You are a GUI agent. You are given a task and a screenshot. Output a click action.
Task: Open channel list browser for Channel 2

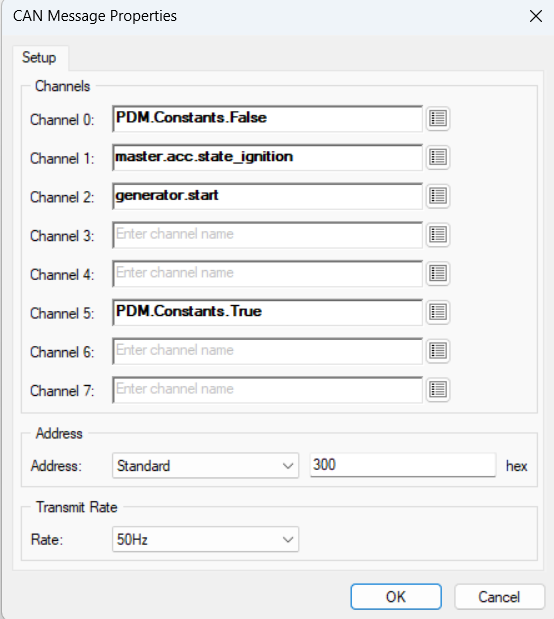pyautogui.click(x=438, y=196)
